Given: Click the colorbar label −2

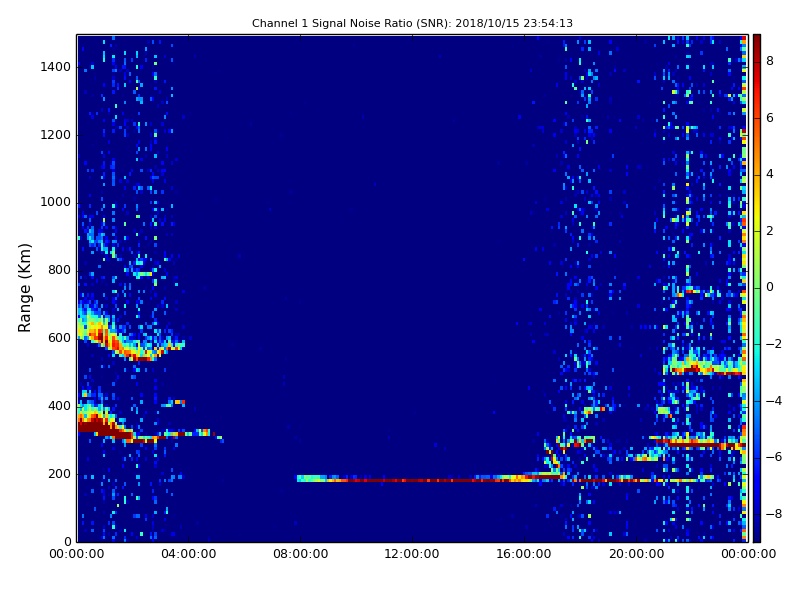Looking at the screenshot, I should 774,344.
